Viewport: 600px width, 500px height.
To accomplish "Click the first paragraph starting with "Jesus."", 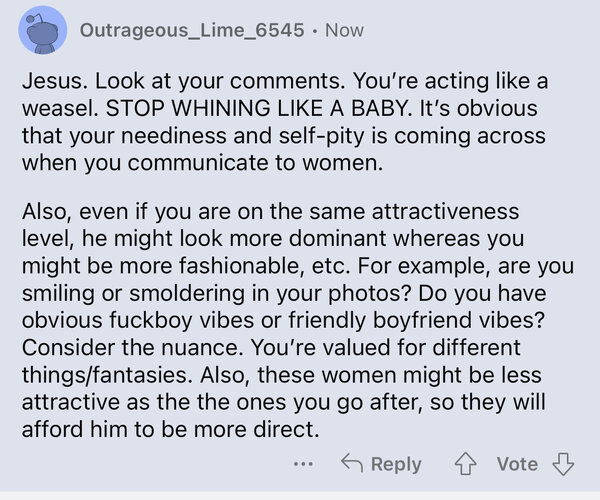I will click(x=285, y=122).
